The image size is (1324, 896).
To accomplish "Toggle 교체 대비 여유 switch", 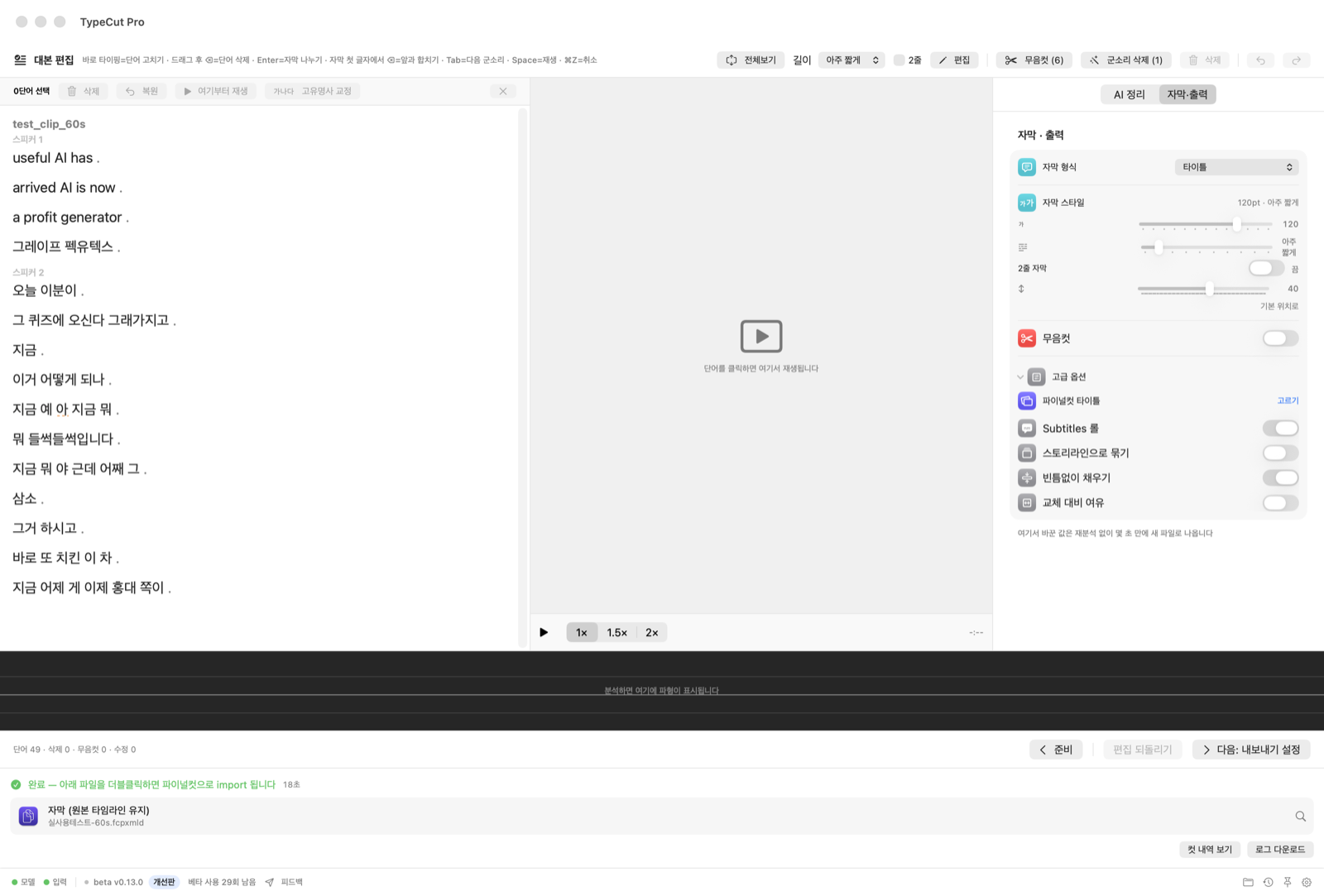I will tap(1280, 503).
